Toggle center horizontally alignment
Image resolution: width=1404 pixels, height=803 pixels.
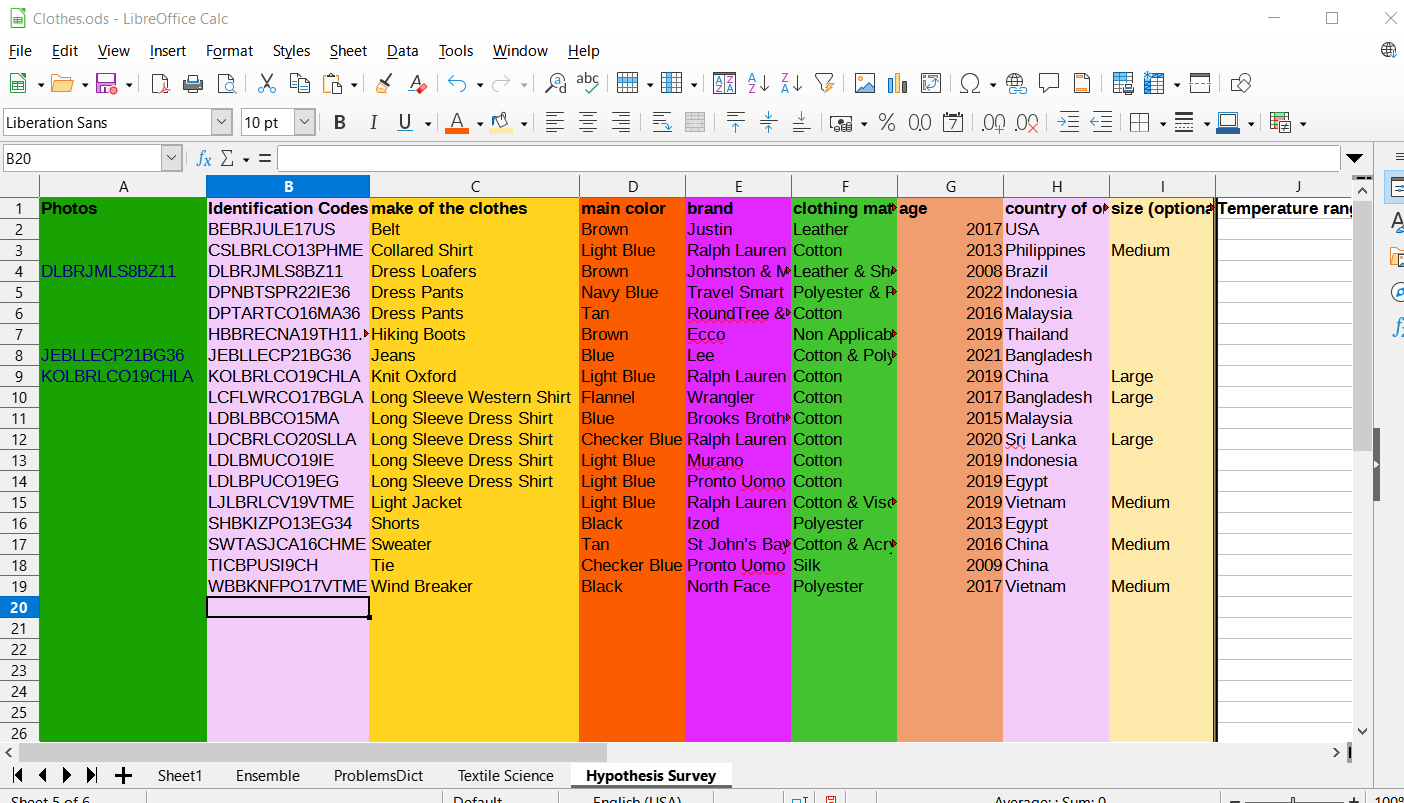[588, 123]
